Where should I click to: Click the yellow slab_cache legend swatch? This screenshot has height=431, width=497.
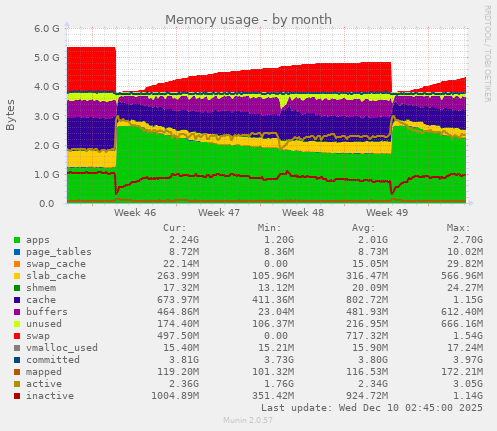(x=17, y=276)
